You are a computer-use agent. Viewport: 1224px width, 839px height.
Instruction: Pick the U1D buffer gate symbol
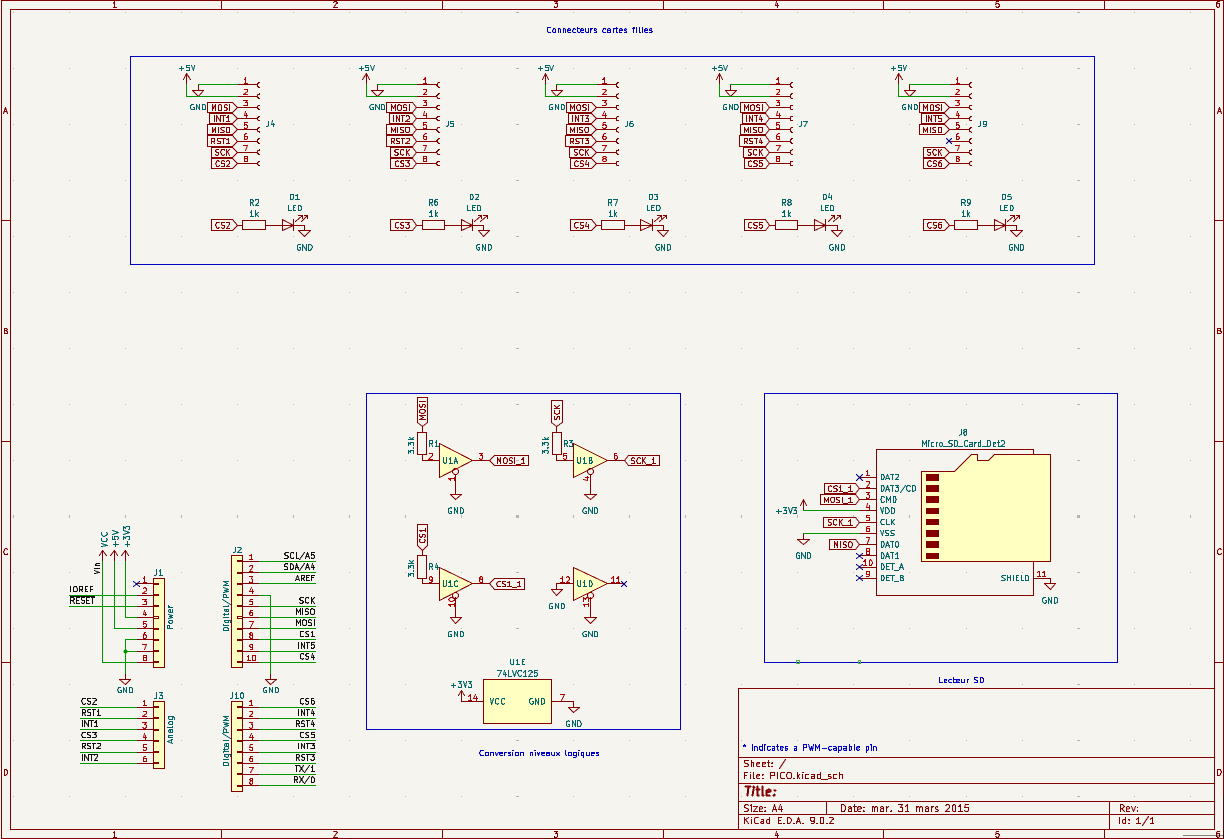tap(587, 584)
